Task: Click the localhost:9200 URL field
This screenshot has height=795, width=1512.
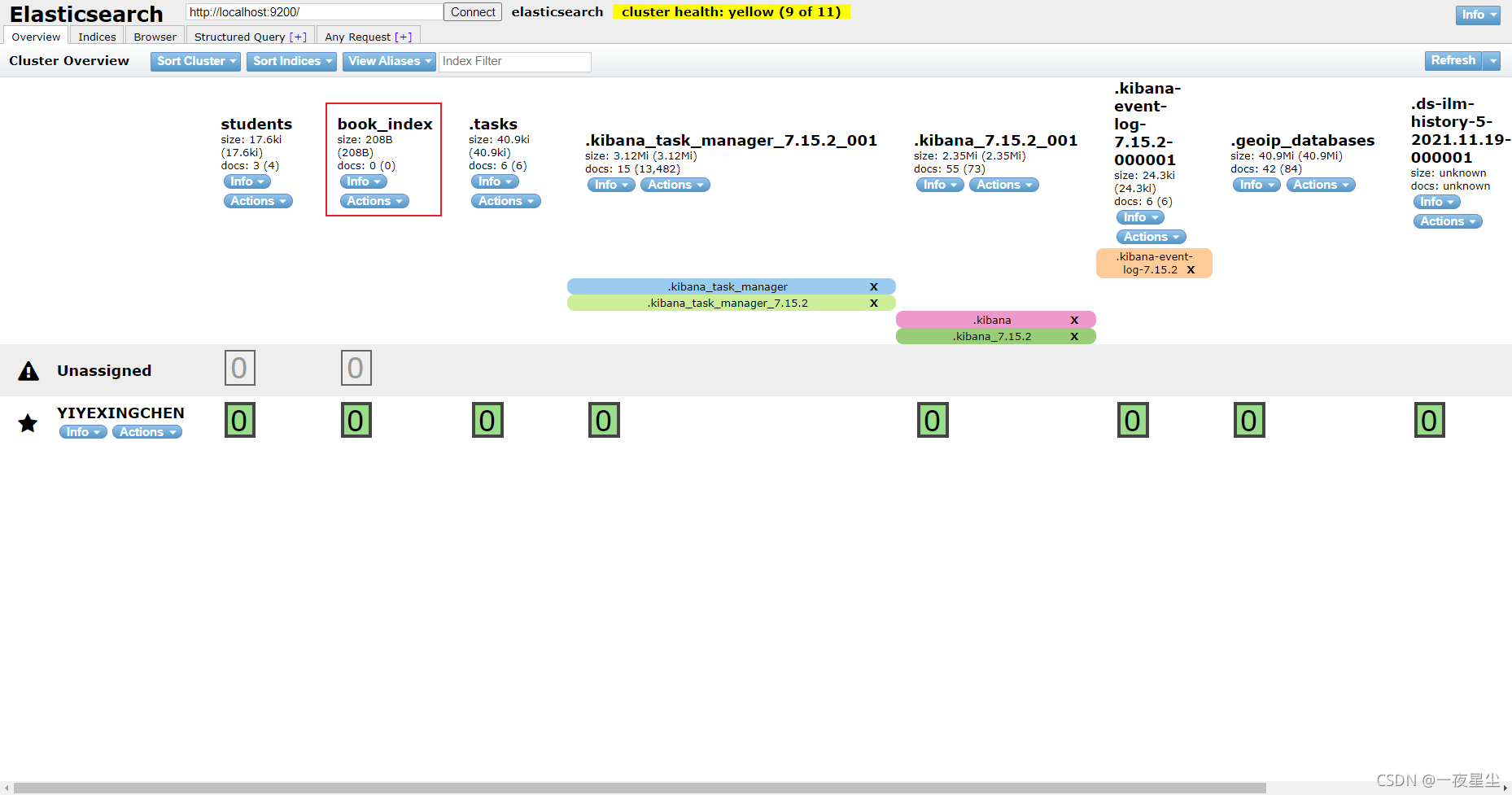Action: tap(314, 12)
